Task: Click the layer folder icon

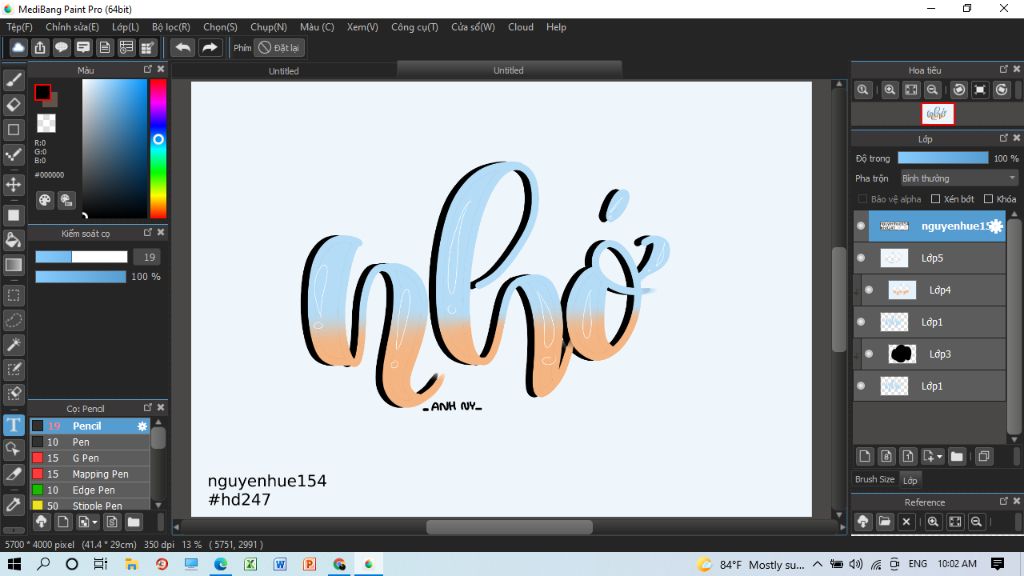Action: click(x=957, y=456)
